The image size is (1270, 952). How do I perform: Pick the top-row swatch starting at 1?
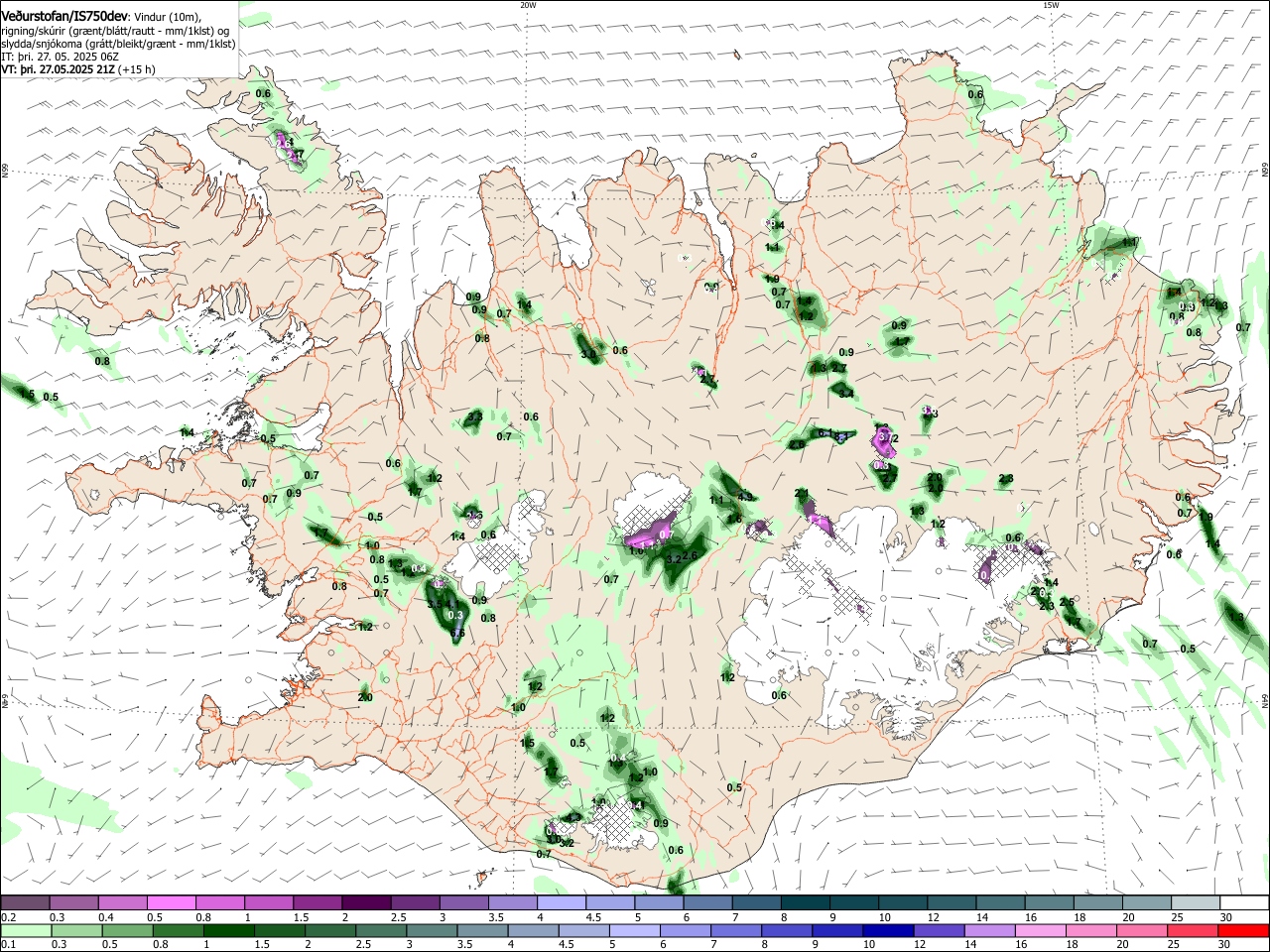pos(269,901)
